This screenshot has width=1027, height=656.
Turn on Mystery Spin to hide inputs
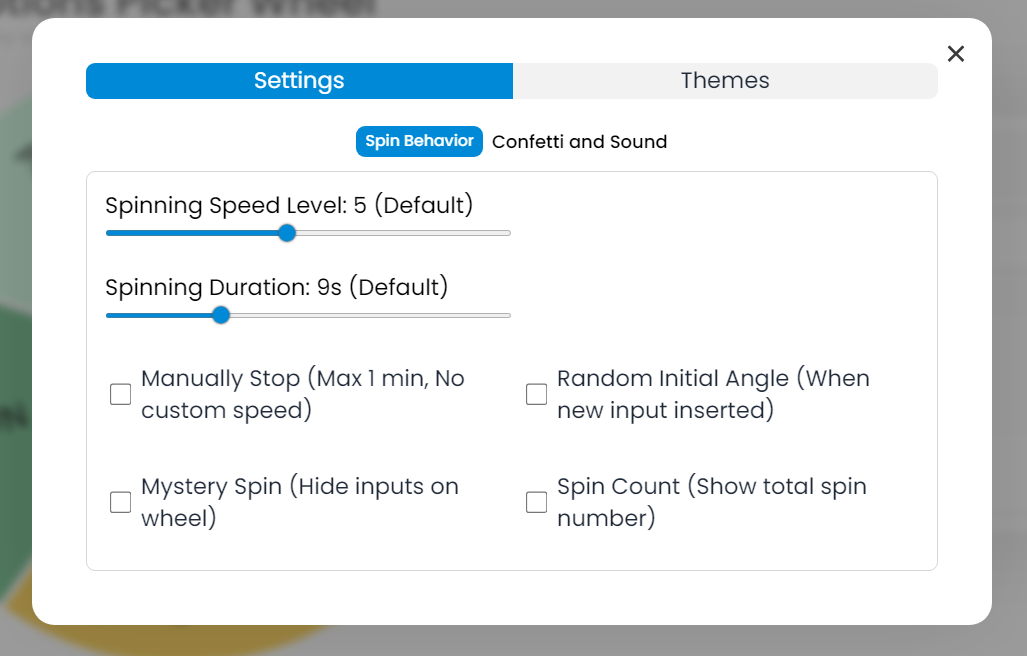point(120,502)
